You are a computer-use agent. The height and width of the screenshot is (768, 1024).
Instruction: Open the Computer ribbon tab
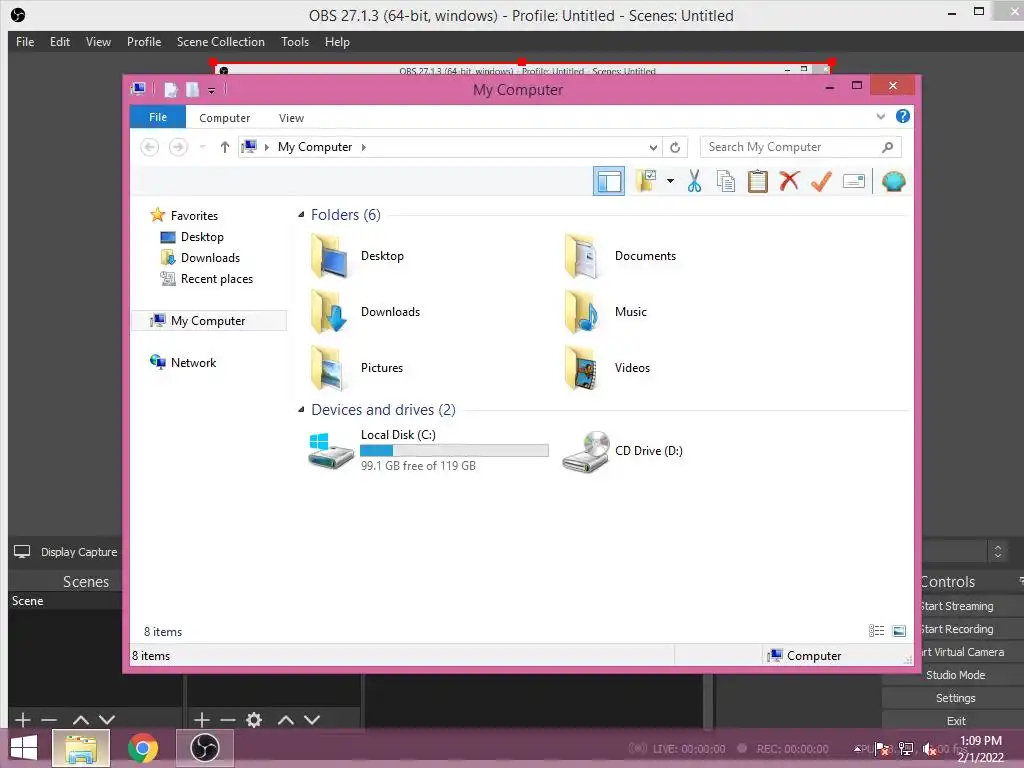[225, 118]
